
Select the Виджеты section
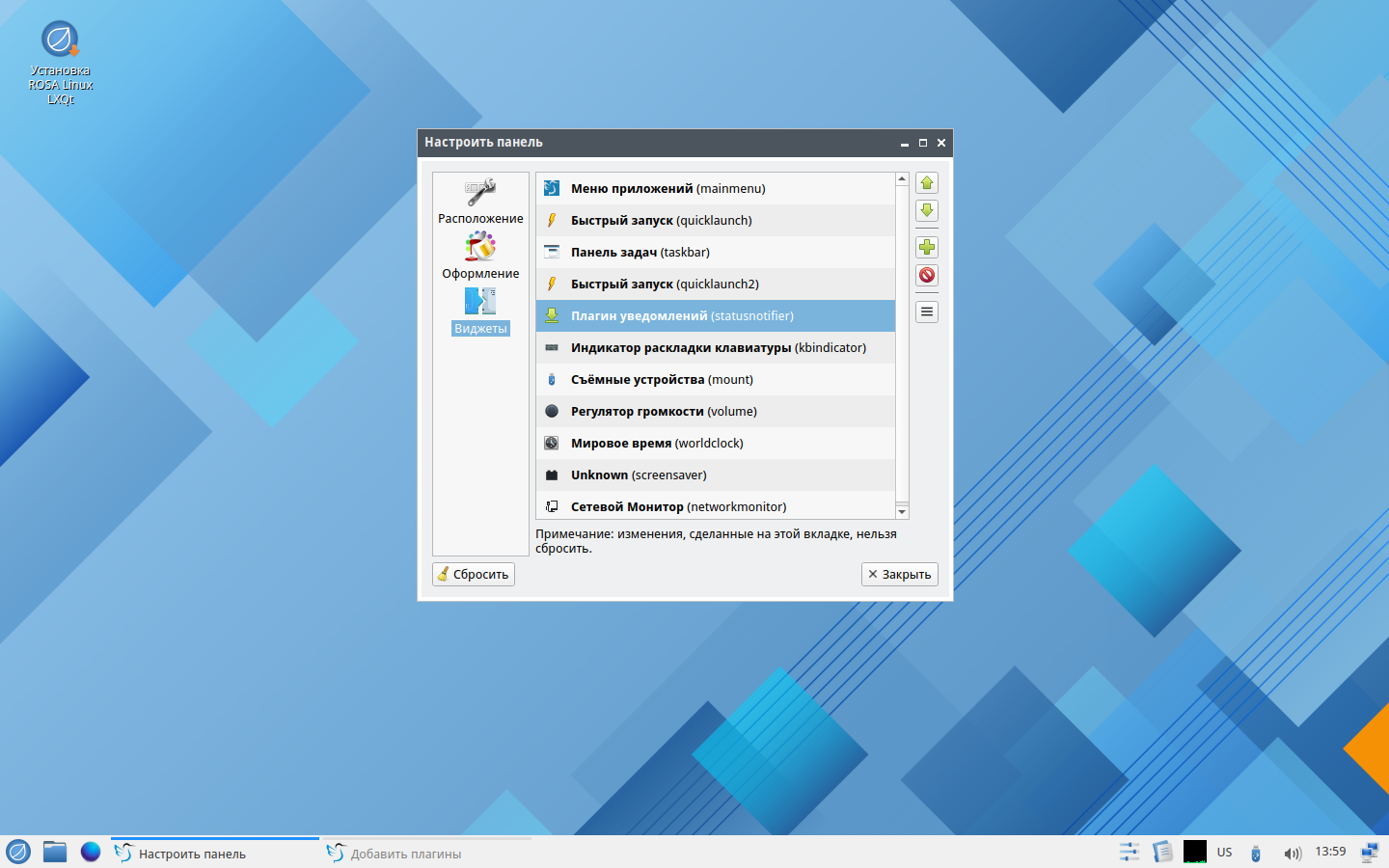[480, 312]
